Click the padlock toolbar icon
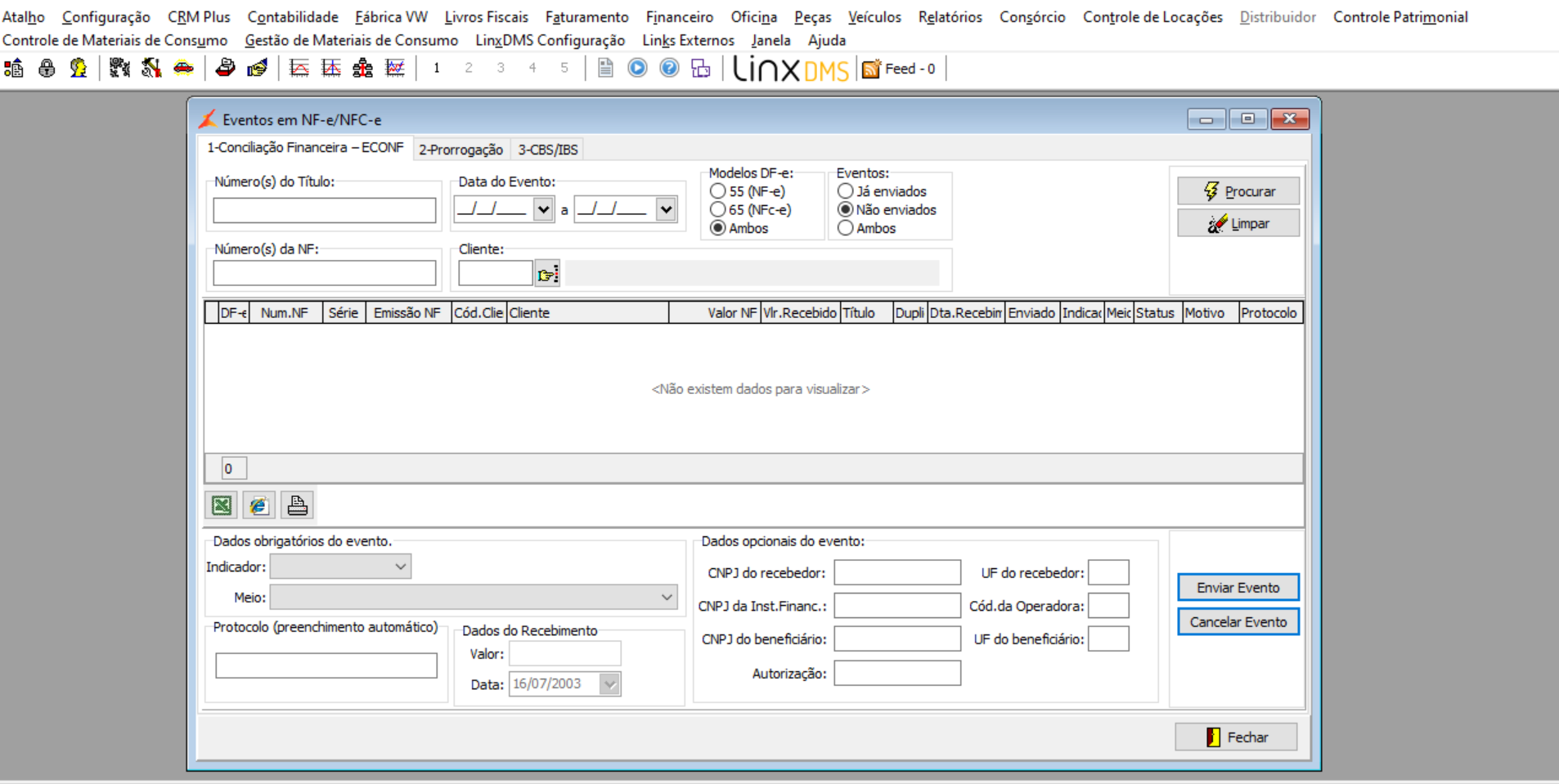The image size is (1559, 784). click(47, 69)
